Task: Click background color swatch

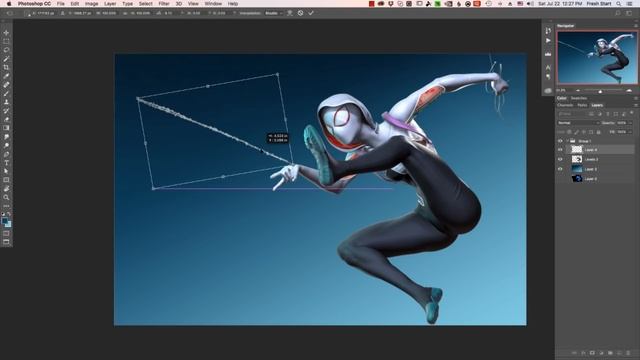Action: coord(8,224)
